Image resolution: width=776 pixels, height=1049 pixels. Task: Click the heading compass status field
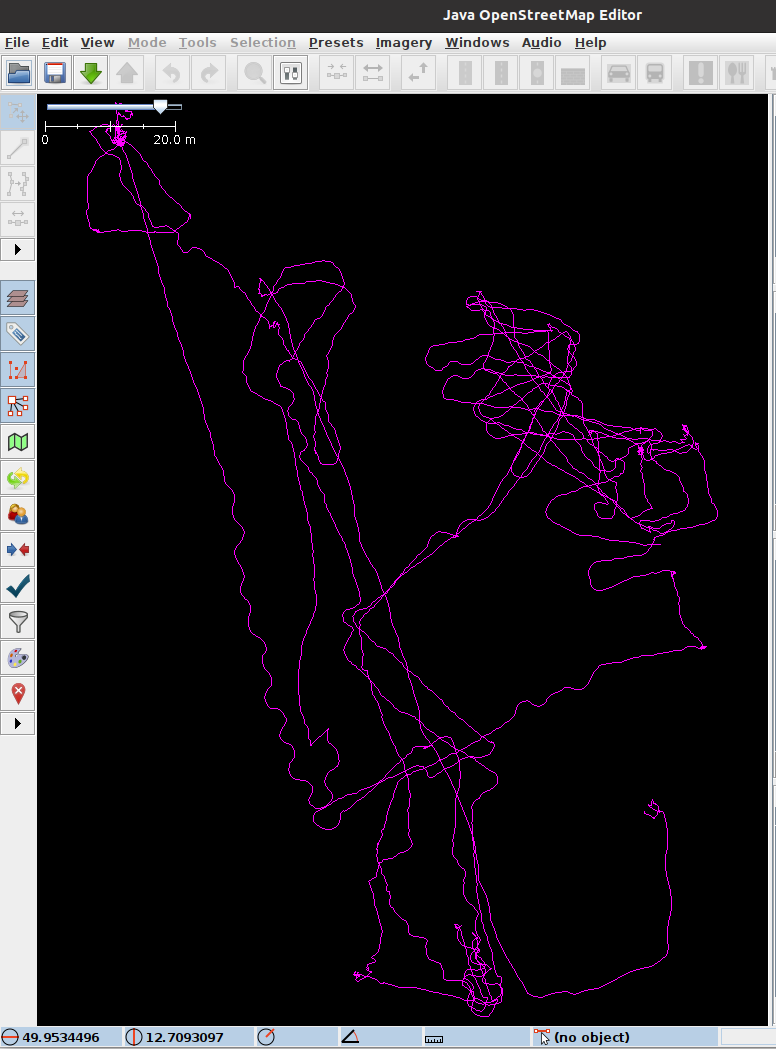[x=295, y=1038]
